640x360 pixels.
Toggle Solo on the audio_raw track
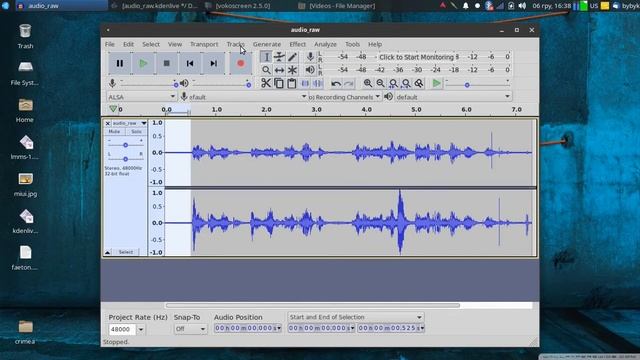[136, 132]
